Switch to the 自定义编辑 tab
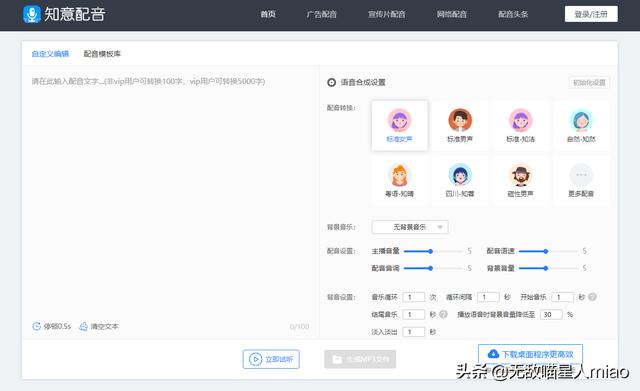The height and width of the screenshot is (391, 640). click(x=50, y=54)
